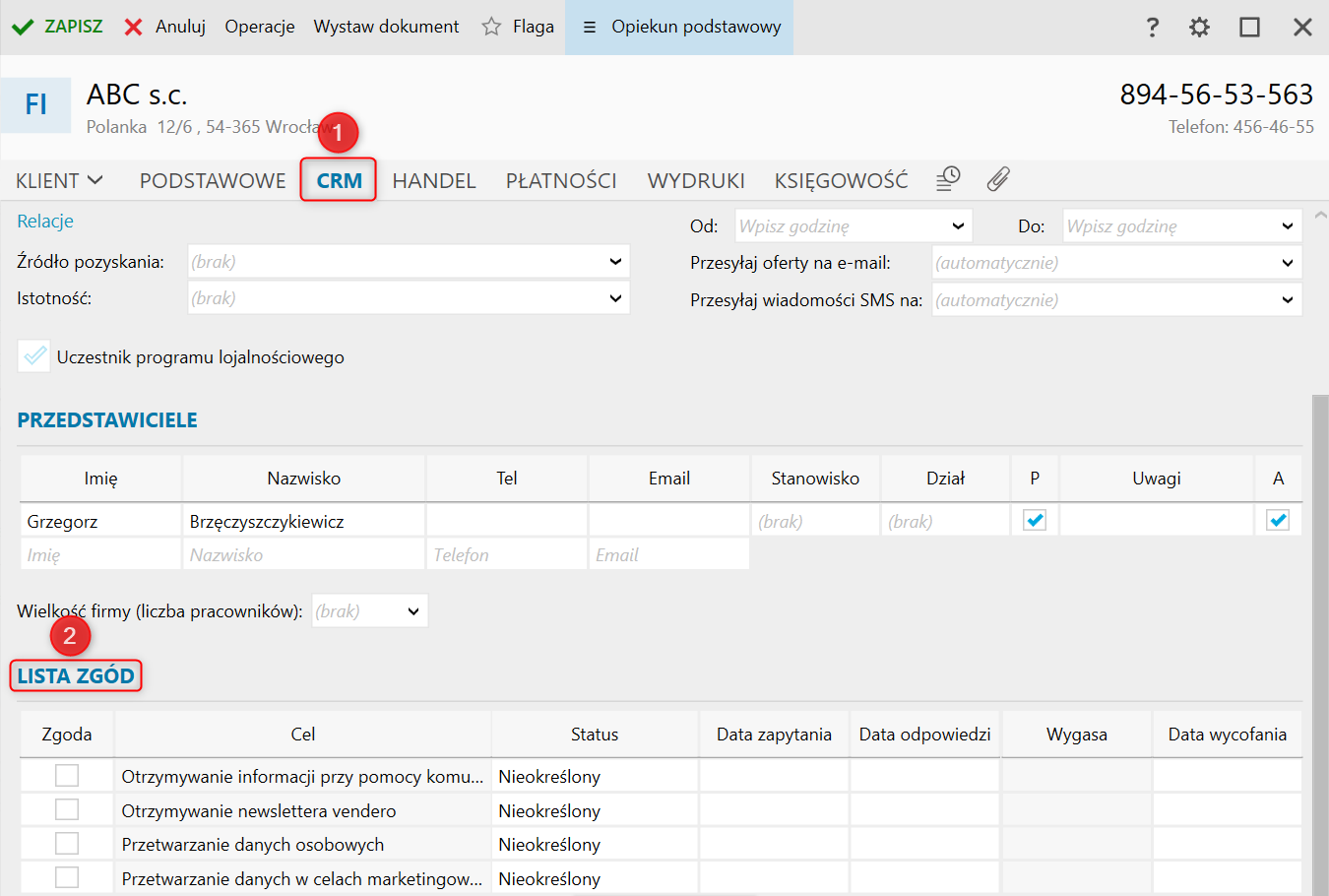The image size is (1329, 896).
Task: Open Przesyłaj wiadomości SMS na dropdown
Action: [x=1117, y=300]
